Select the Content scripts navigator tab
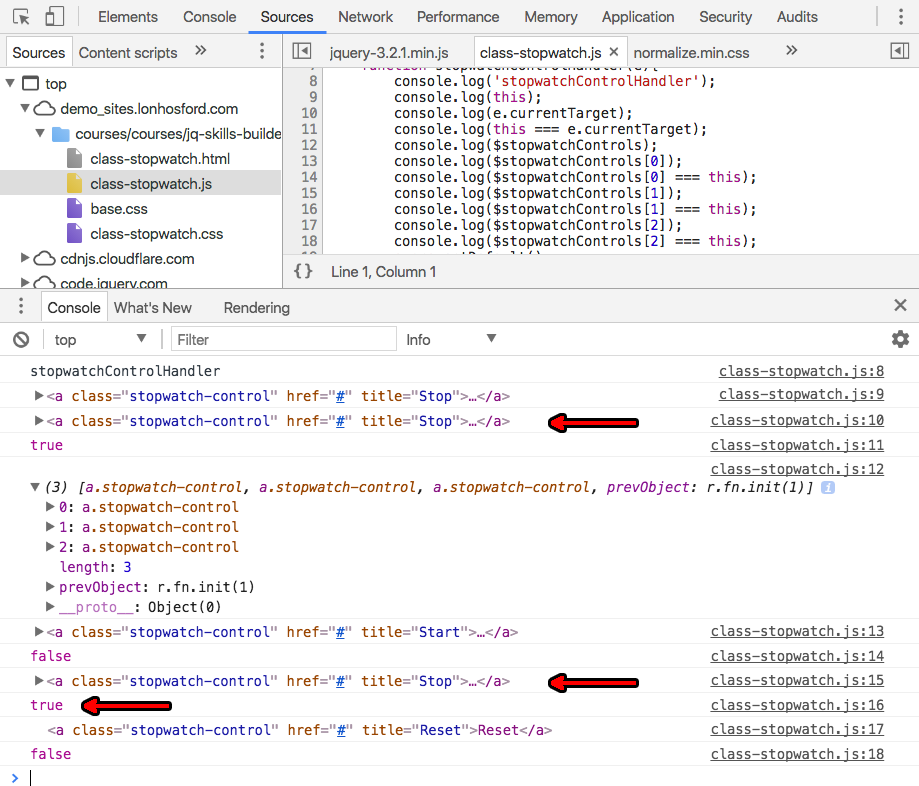Viewport: 919px width, 786px height. click(128, 53)
